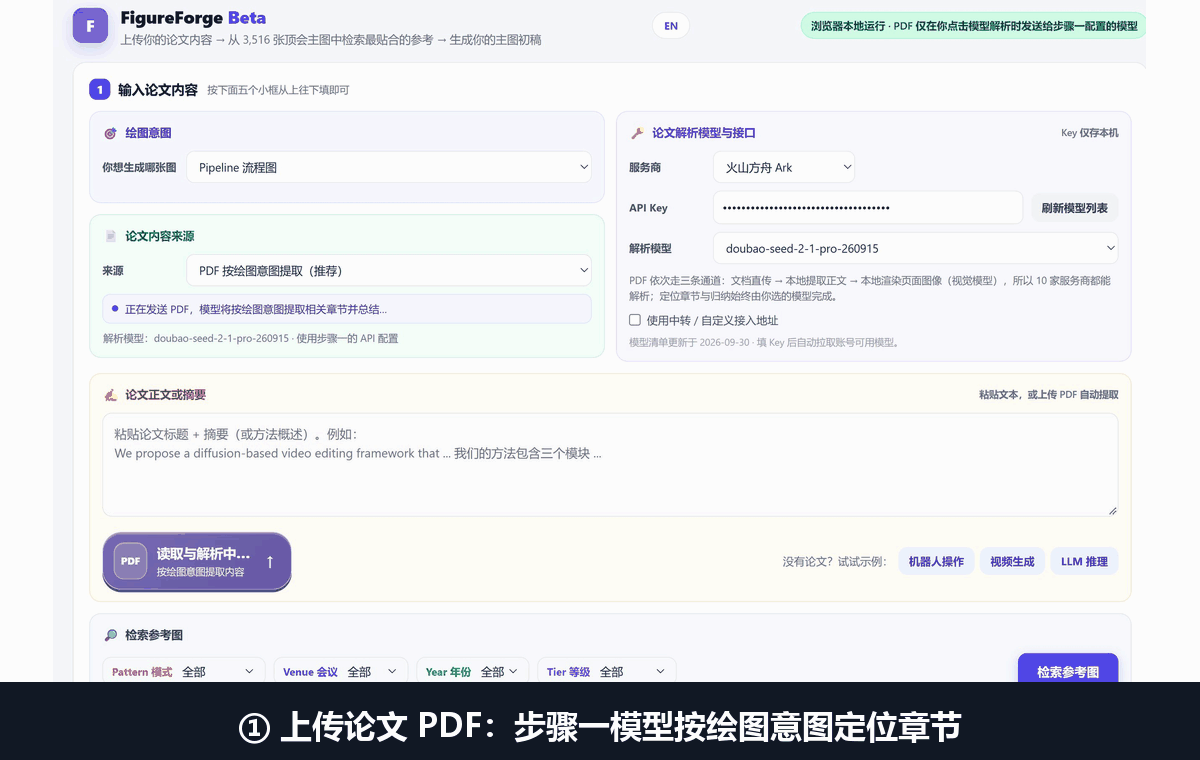
Task: Click the 浏览器本地运行 notice banner
Action: [973, 26]
